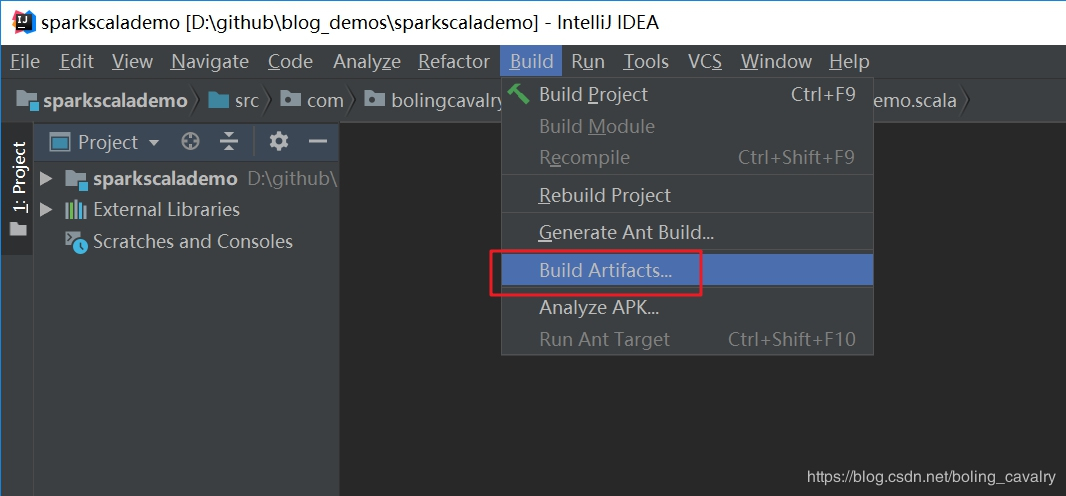Expand the sparkscalademo project tree node
Screen dimensions: 1066x496
(x=46, y=179)
